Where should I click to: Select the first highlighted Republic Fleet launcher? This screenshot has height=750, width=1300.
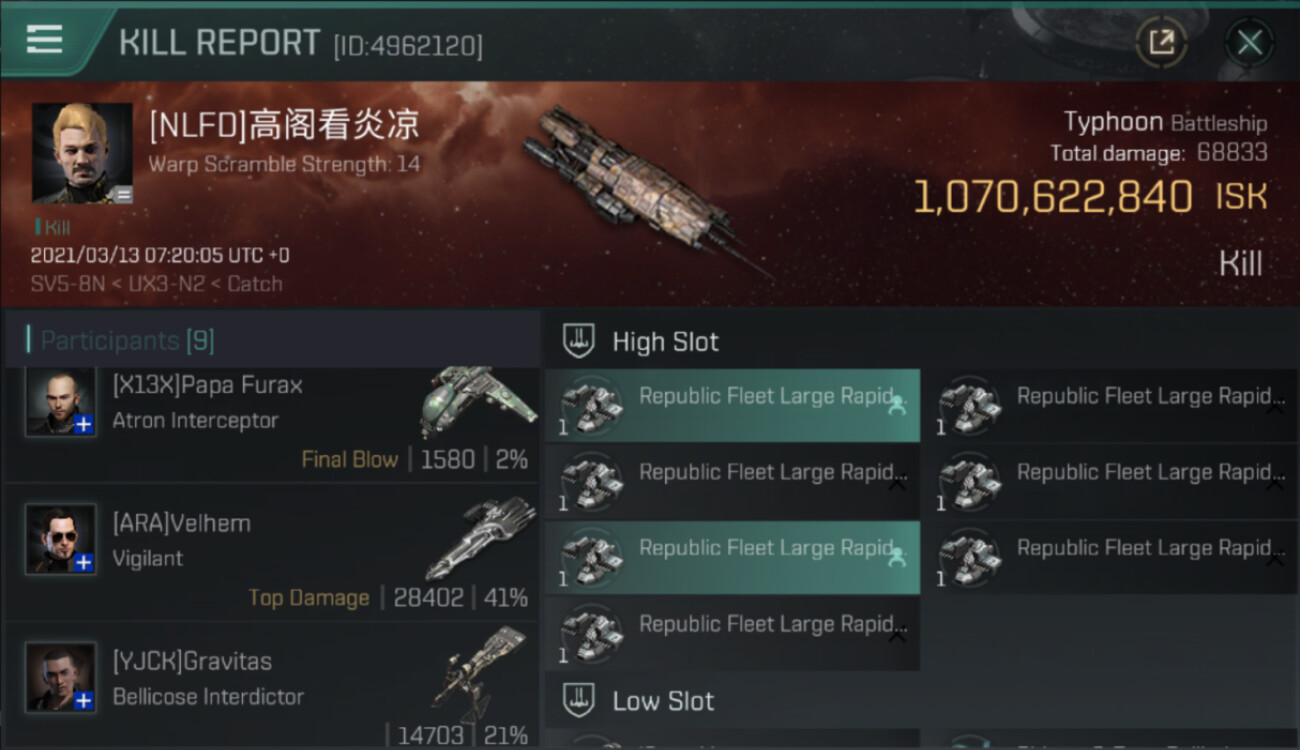point(732,405)
